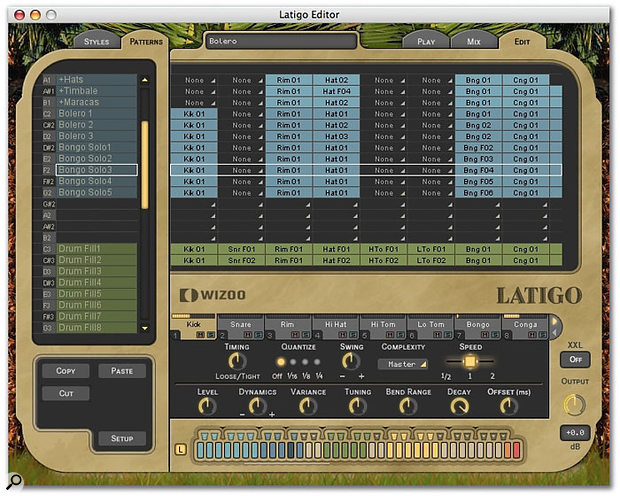Show next instruments with the right arrow

[x=555, y=322]
